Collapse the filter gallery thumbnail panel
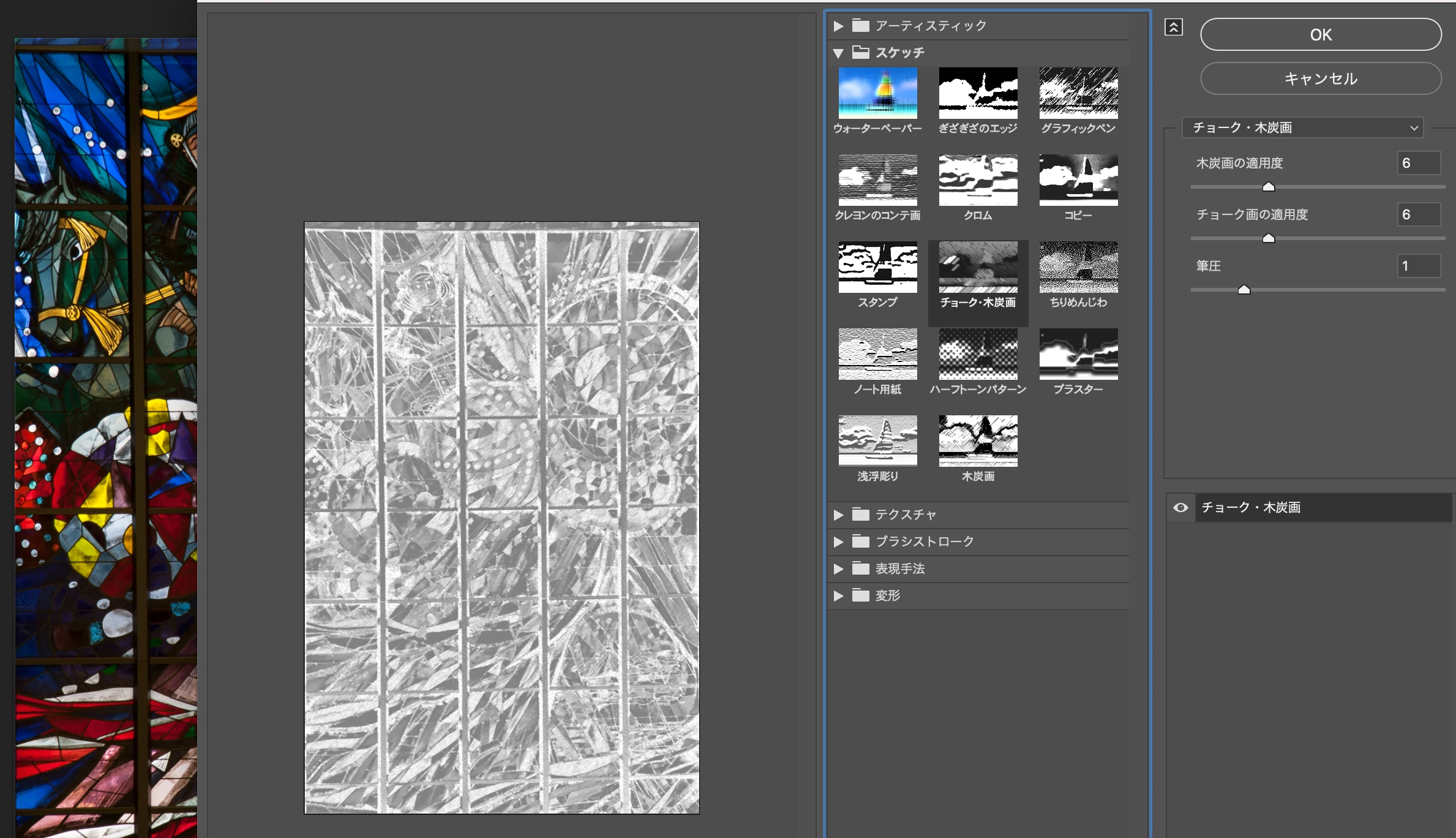Viewport: 1456px width, 838px height. click(x=1173, y=28)
